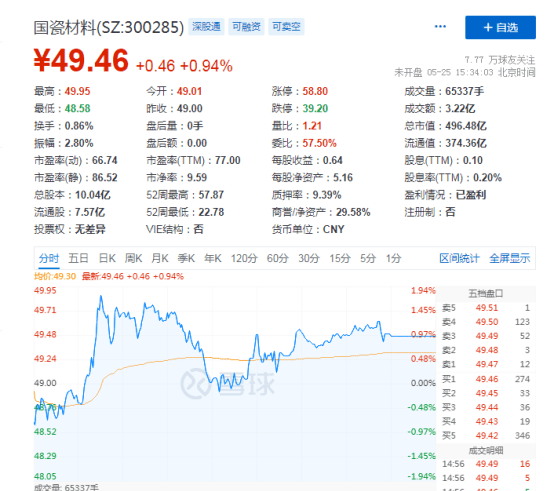Screen dimensions: 554x491
Task: Click the 14:56 trade with volume 16
Action: (486, 464)
